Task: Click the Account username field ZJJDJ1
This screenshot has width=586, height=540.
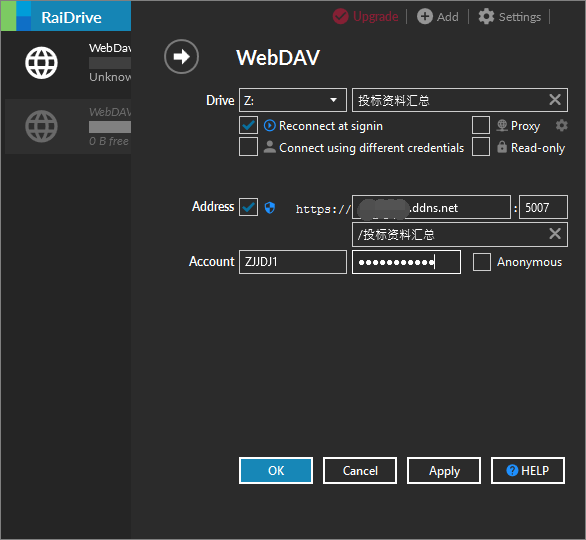Action: (293, 262)
